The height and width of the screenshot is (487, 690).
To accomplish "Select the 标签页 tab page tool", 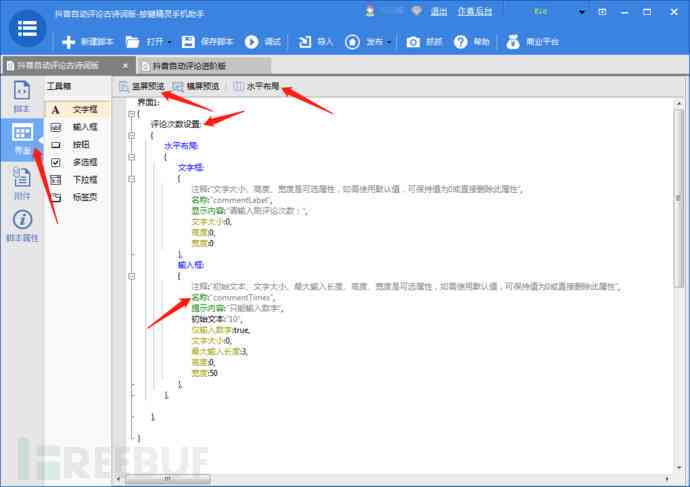I will pos(77,198).
